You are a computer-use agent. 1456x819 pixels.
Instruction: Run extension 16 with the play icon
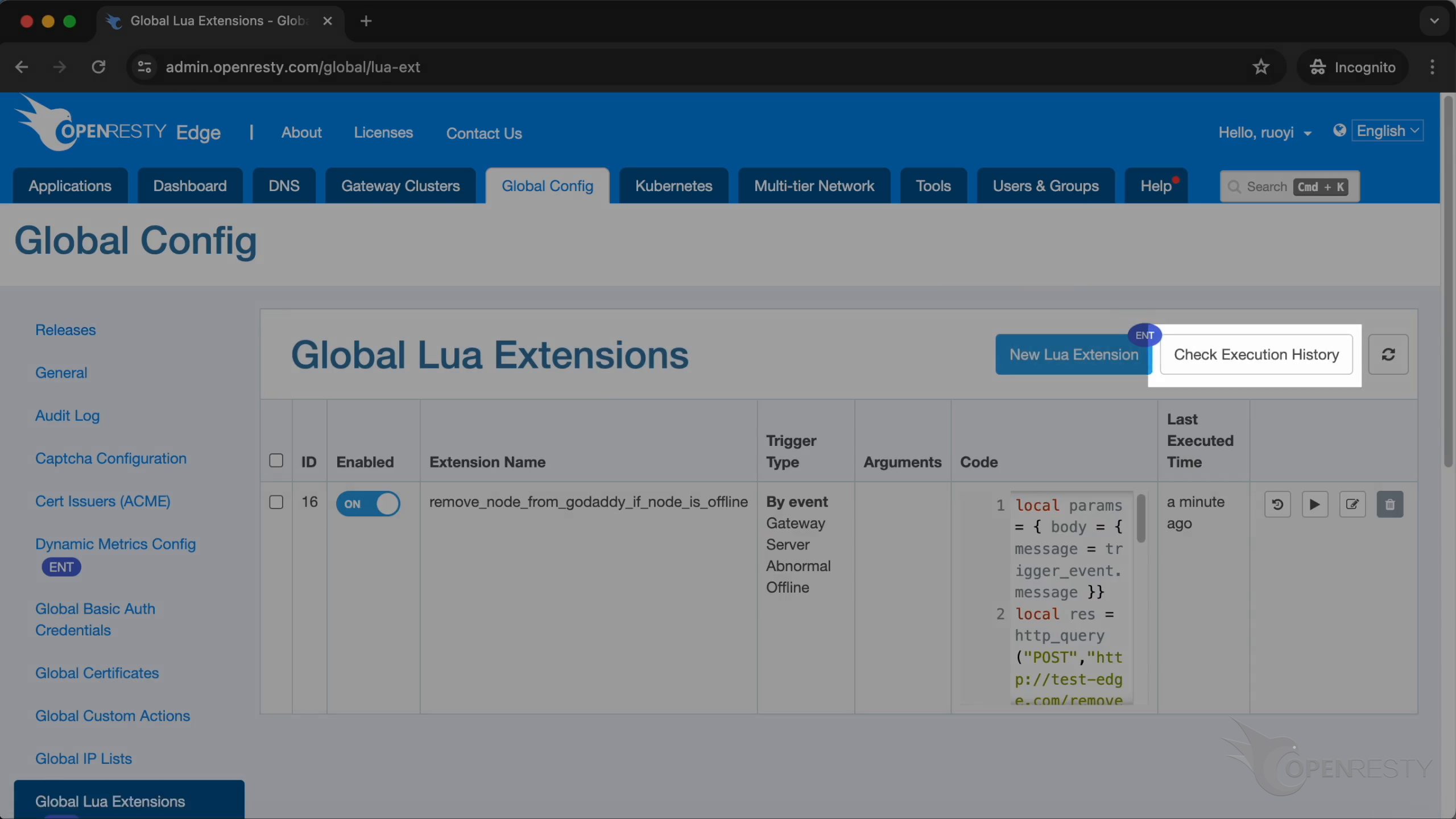coord(1315,504)
